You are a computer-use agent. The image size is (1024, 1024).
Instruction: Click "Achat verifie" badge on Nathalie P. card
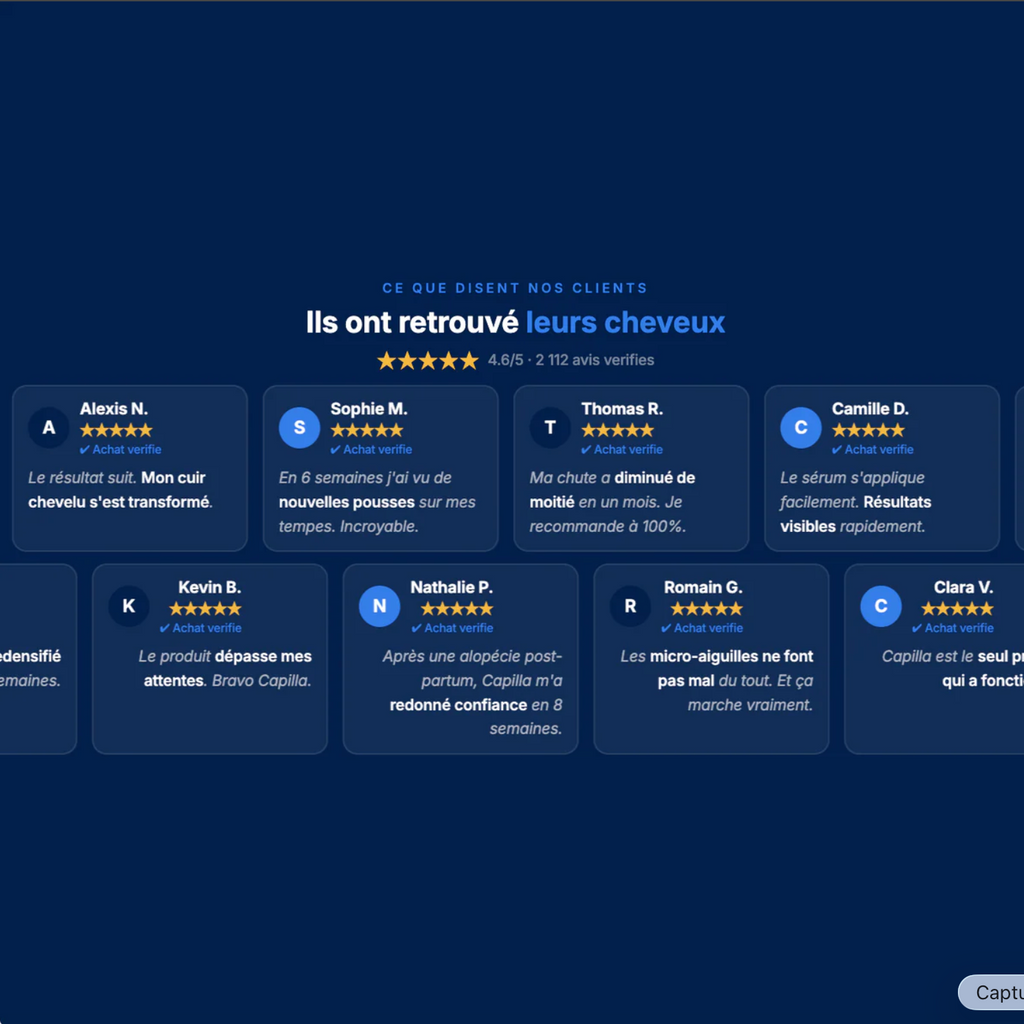(x=453, y=628)
